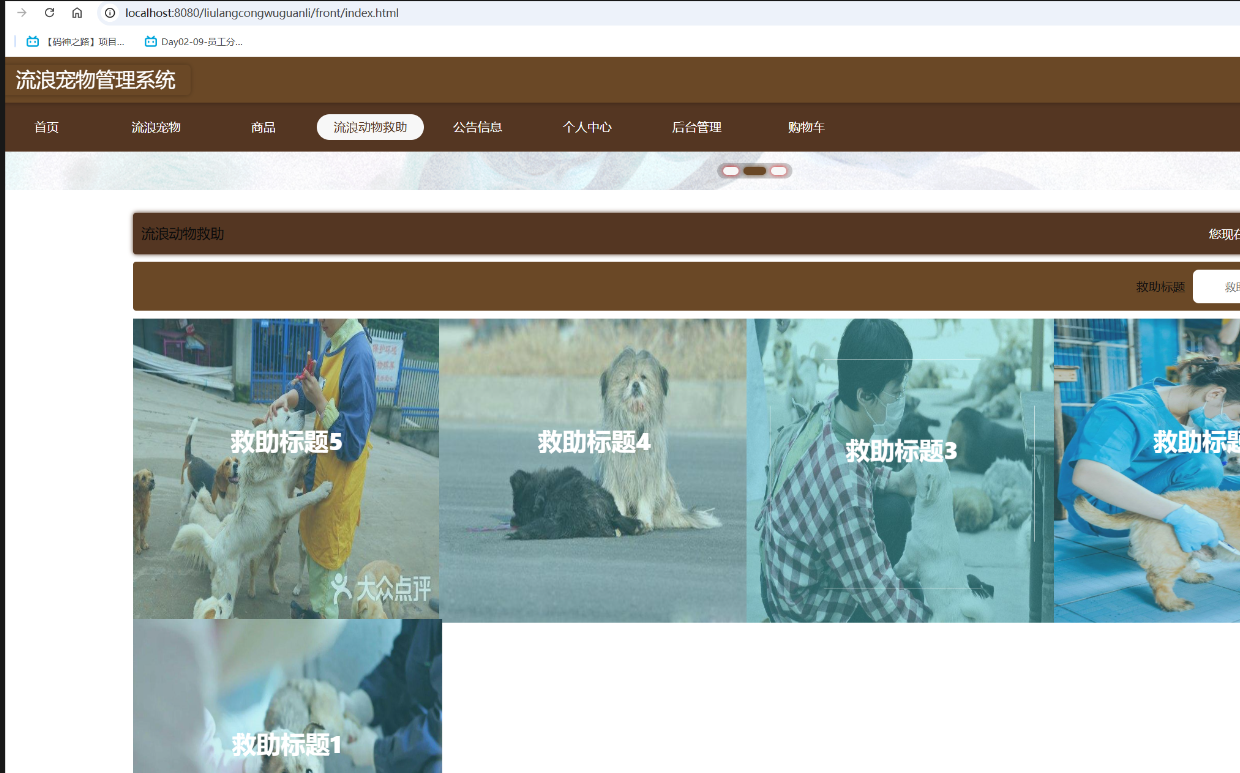Open the 首页 menu item
This screenshot has height=773, width=1240.
pyautogui.click(x=47, y=127)
